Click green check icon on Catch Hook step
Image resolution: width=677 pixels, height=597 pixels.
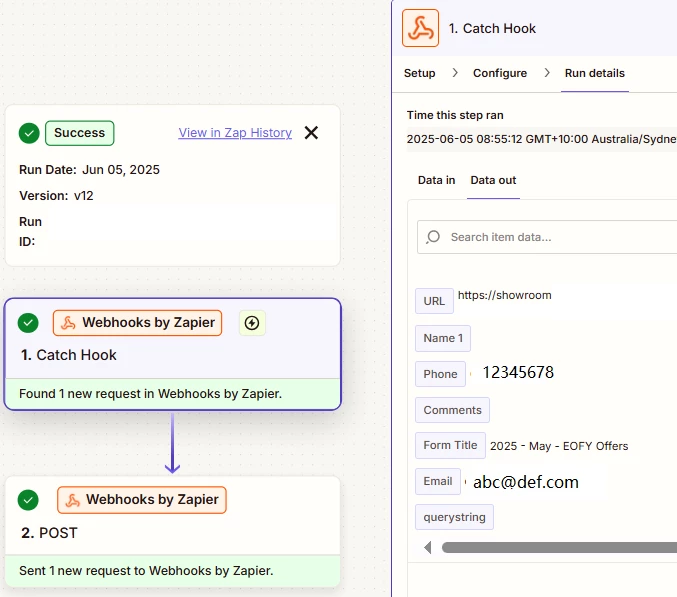28,323
